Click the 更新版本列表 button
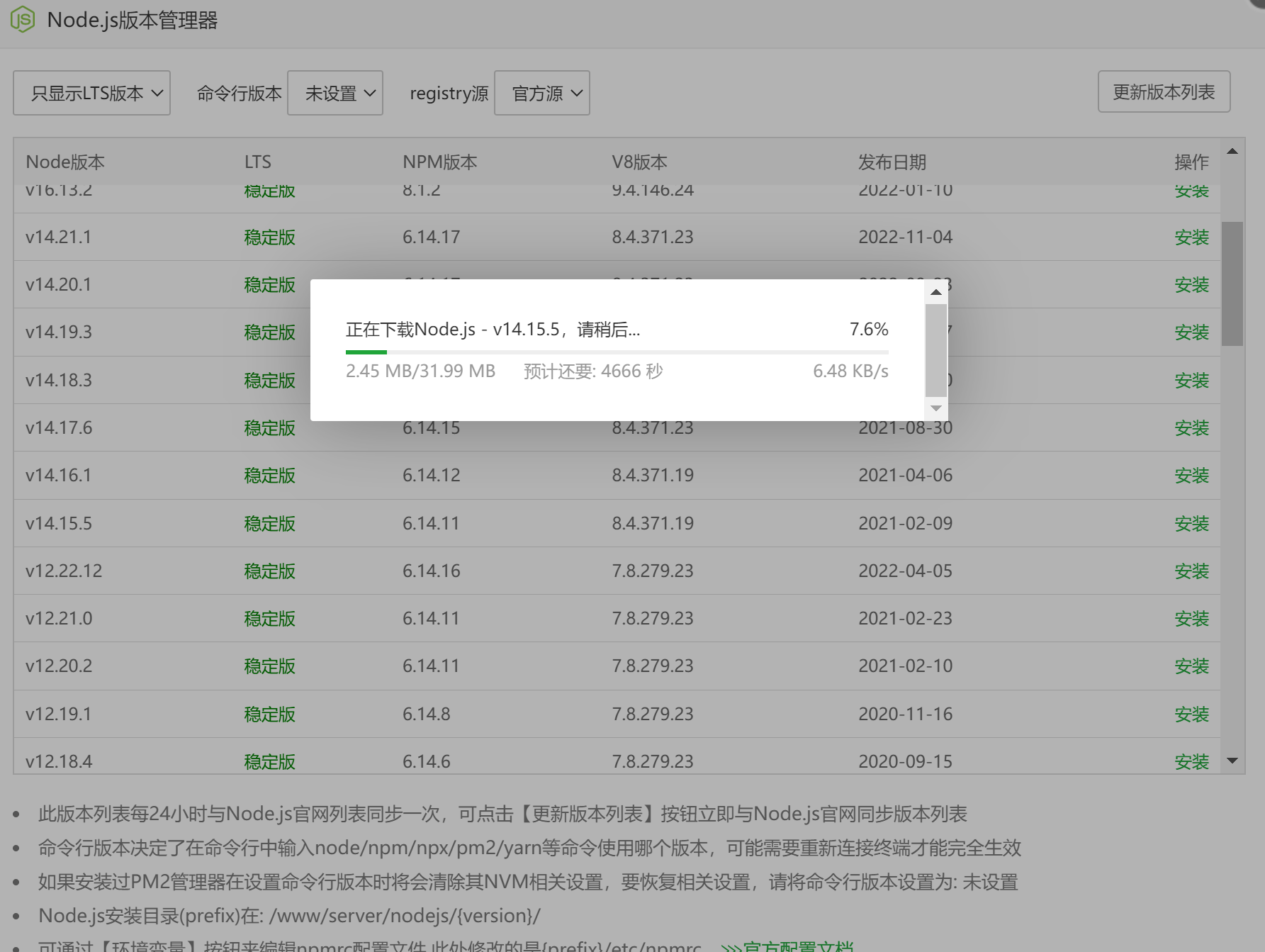This screenshot has width=1265, height=952. tap(1164, 91)
